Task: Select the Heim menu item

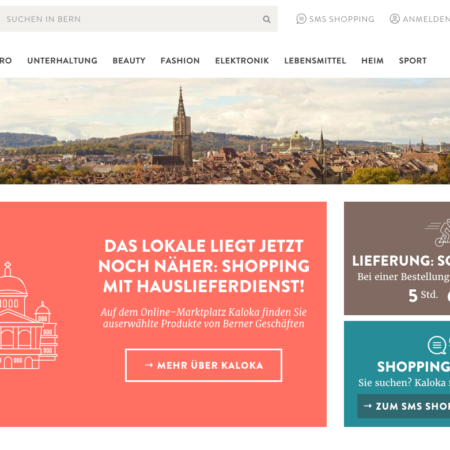Action: (372, 61)
